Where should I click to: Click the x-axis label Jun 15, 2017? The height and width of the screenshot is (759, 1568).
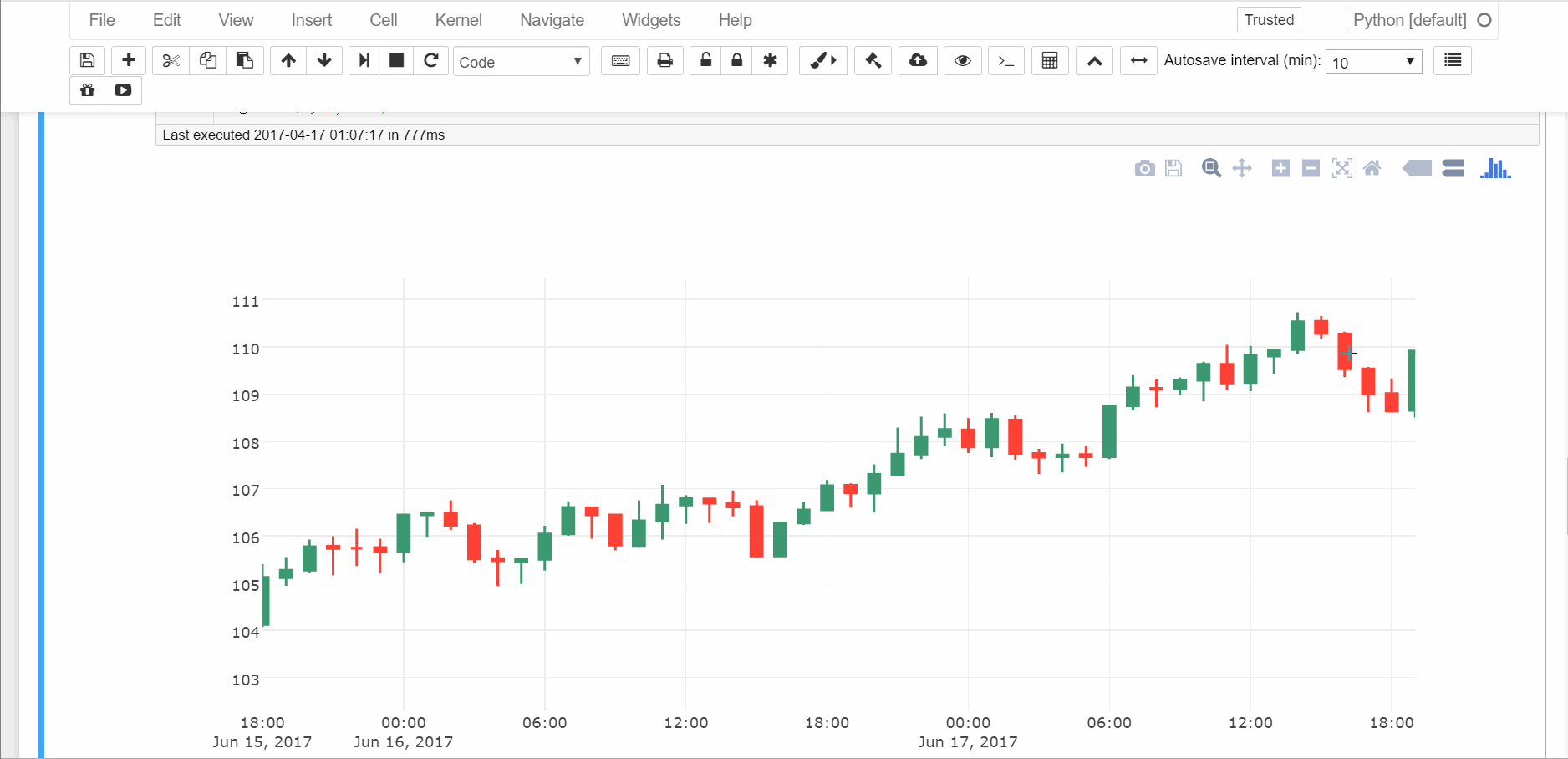click(262, 741)
